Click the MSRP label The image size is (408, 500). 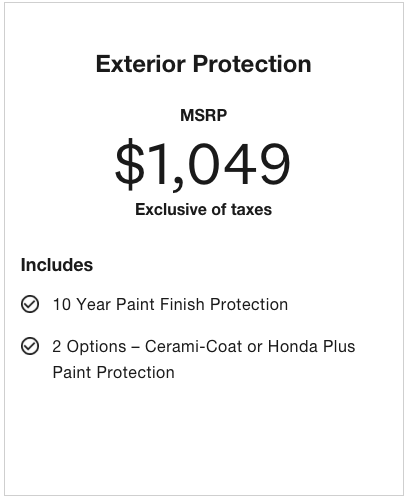[204, 115]
